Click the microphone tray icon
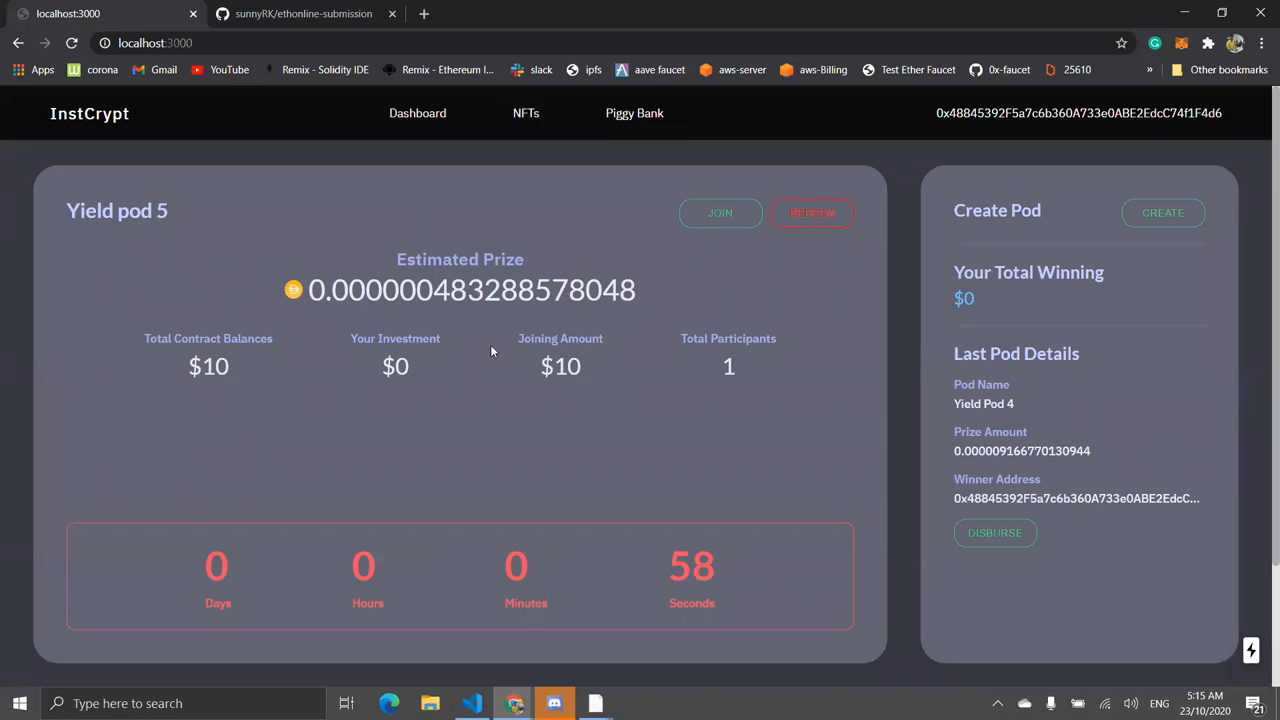 click(1051, 703)
